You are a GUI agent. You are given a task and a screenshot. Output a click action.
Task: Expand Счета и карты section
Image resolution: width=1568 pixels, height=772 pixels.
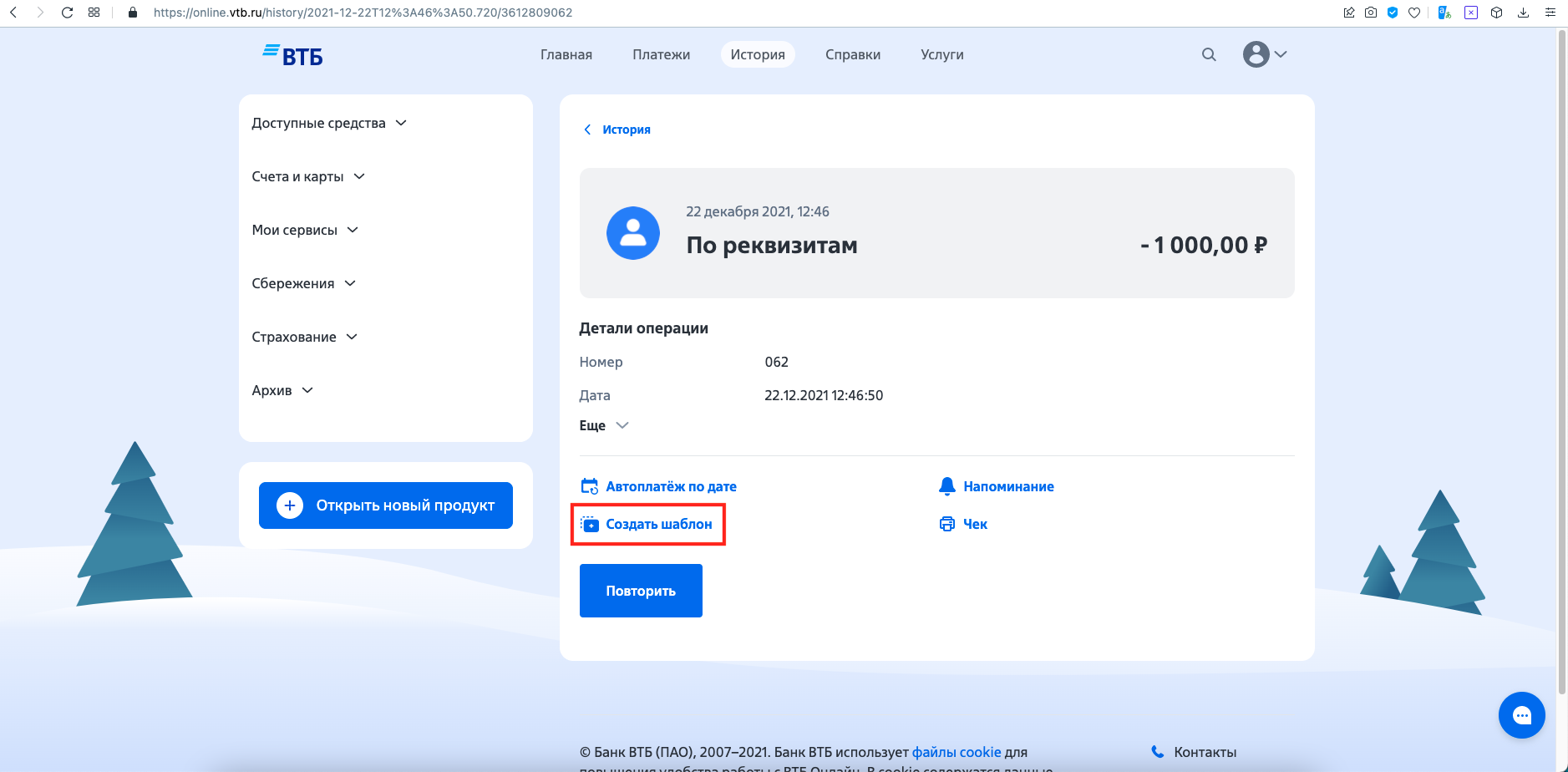[x=308, y=176]
